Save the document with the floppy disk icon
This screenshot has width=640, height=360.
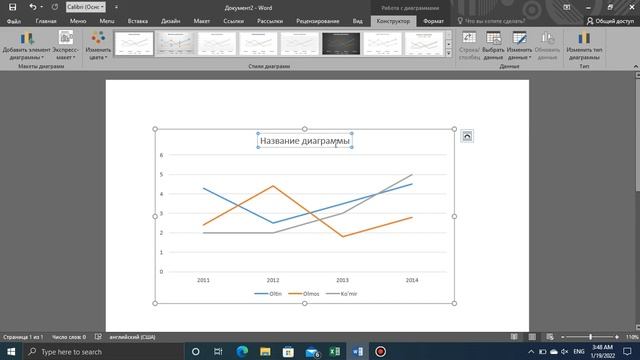click(13, 7)
